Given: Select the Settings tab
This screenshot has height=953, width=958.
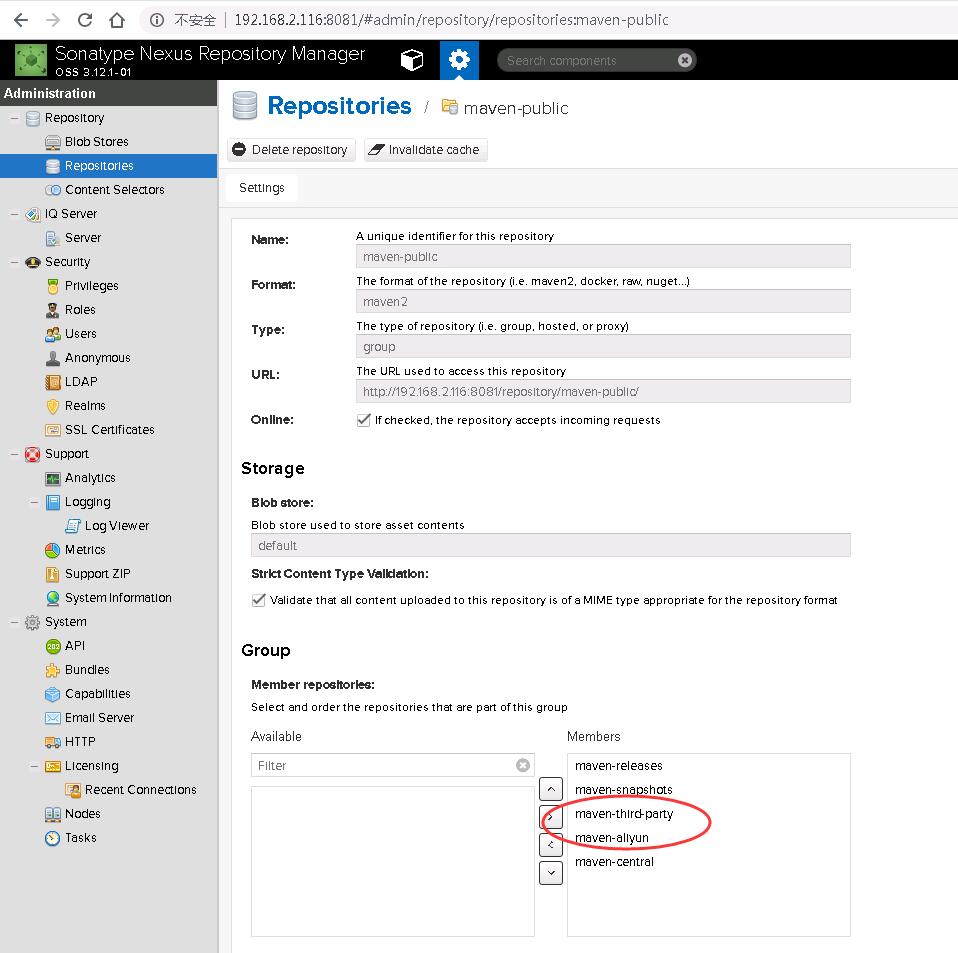Looking at the screenshot, I should pos(261,188).
